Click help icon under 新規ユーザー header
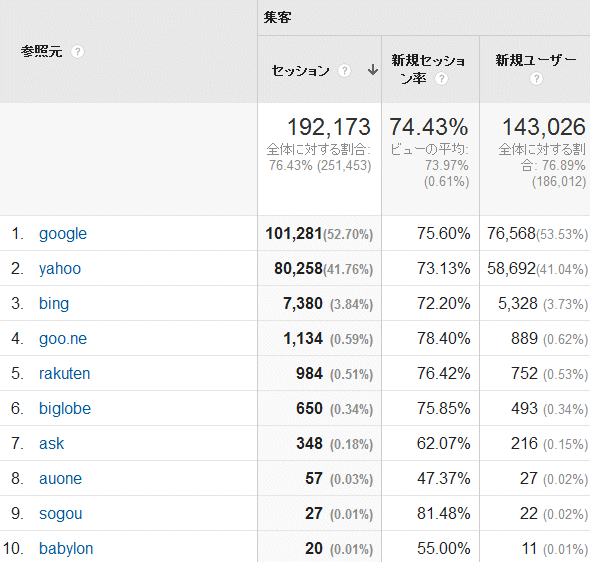This screenshot has width=590, height=562. coord(536,79)
